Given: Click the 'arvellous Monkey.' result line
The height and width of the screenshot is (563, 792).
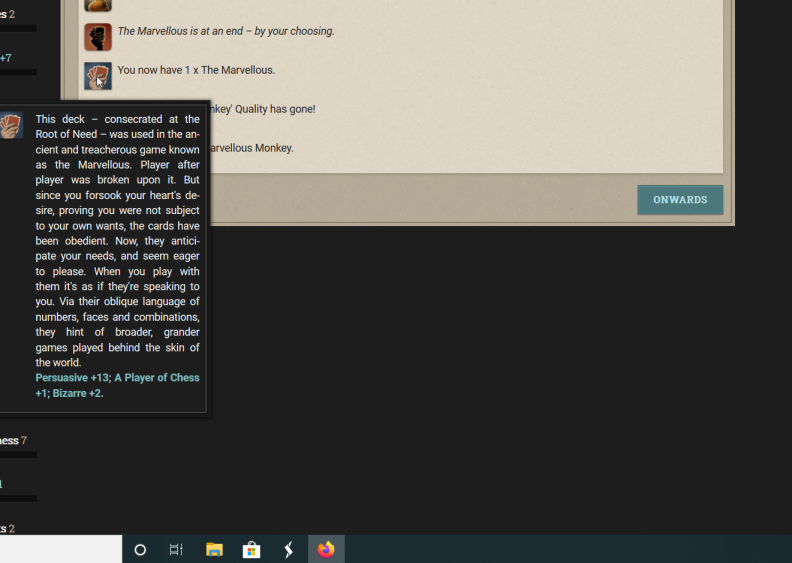Looking at the screenshot, I should coord(252,148).
